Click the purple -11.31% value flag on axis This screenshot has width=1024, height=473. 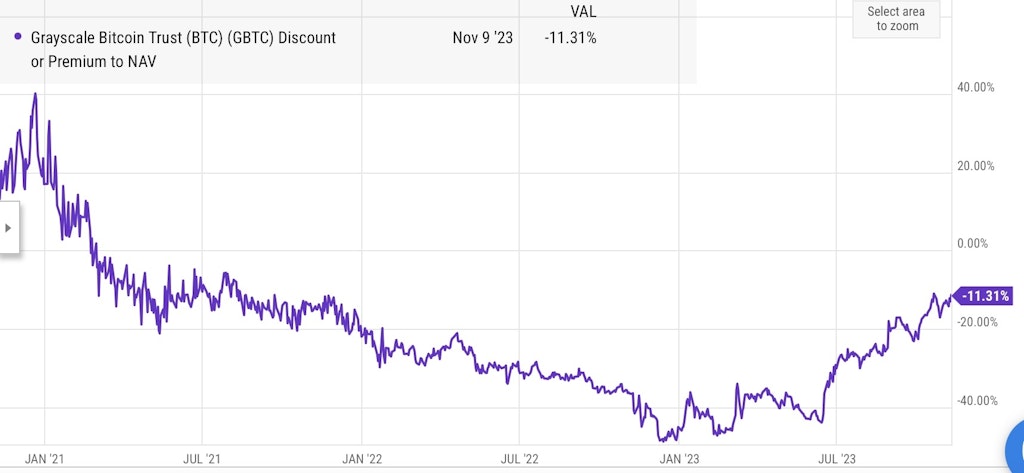point(985,296)
